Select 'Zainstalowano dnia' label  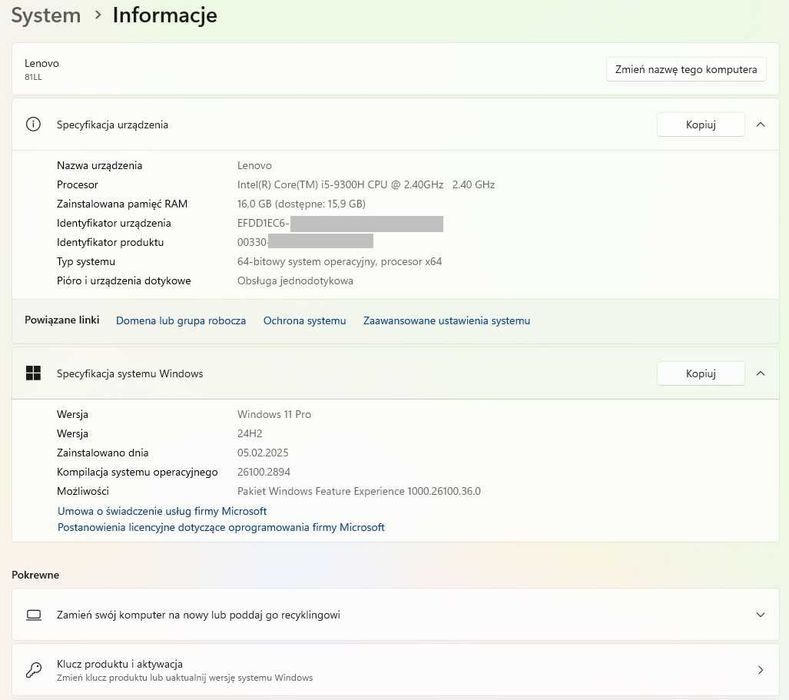102,452
